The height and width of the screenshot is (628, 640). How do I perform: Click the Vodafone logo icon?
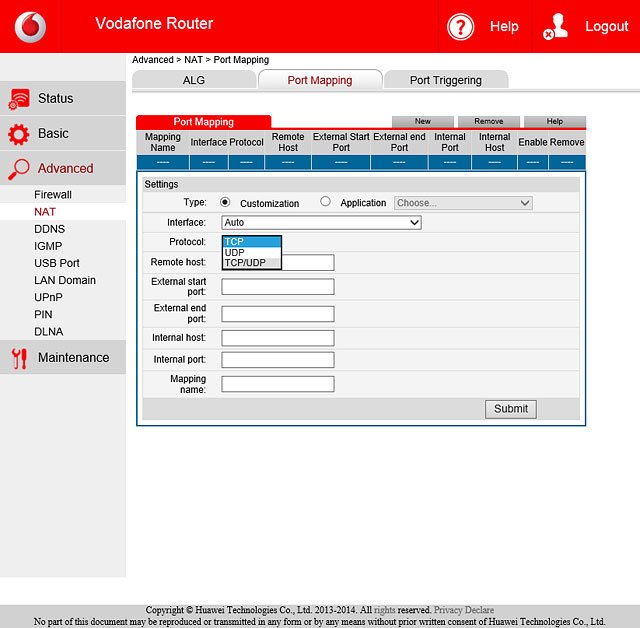coord(30,27)
